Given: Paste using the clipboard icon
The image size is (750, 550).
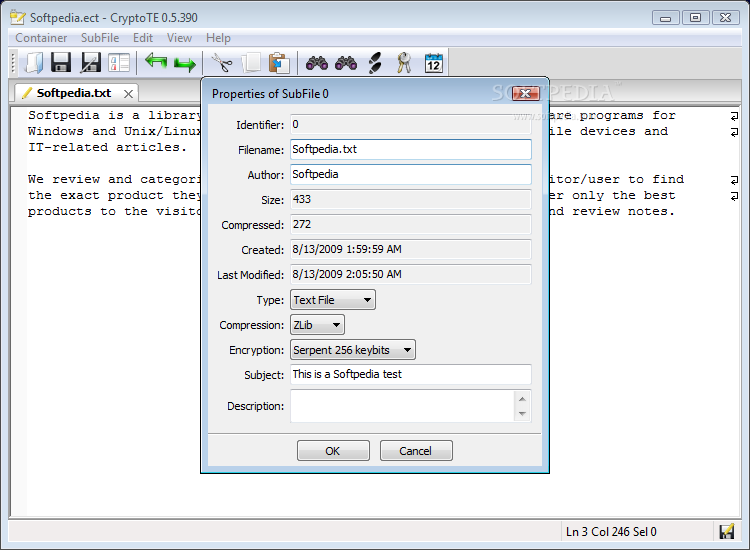Looking at the screenshot, I should (279, 63).
